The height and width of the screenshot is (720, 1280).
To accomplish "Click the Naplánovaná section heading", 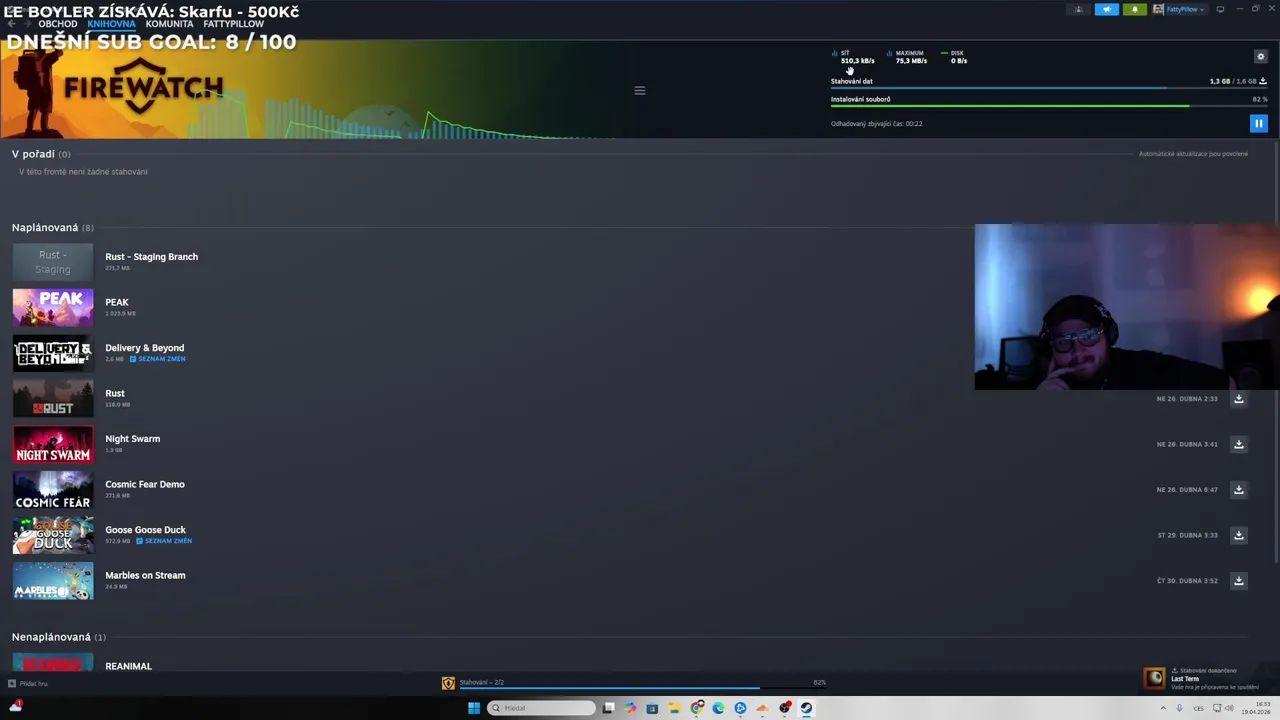I will tap(45, 228).
